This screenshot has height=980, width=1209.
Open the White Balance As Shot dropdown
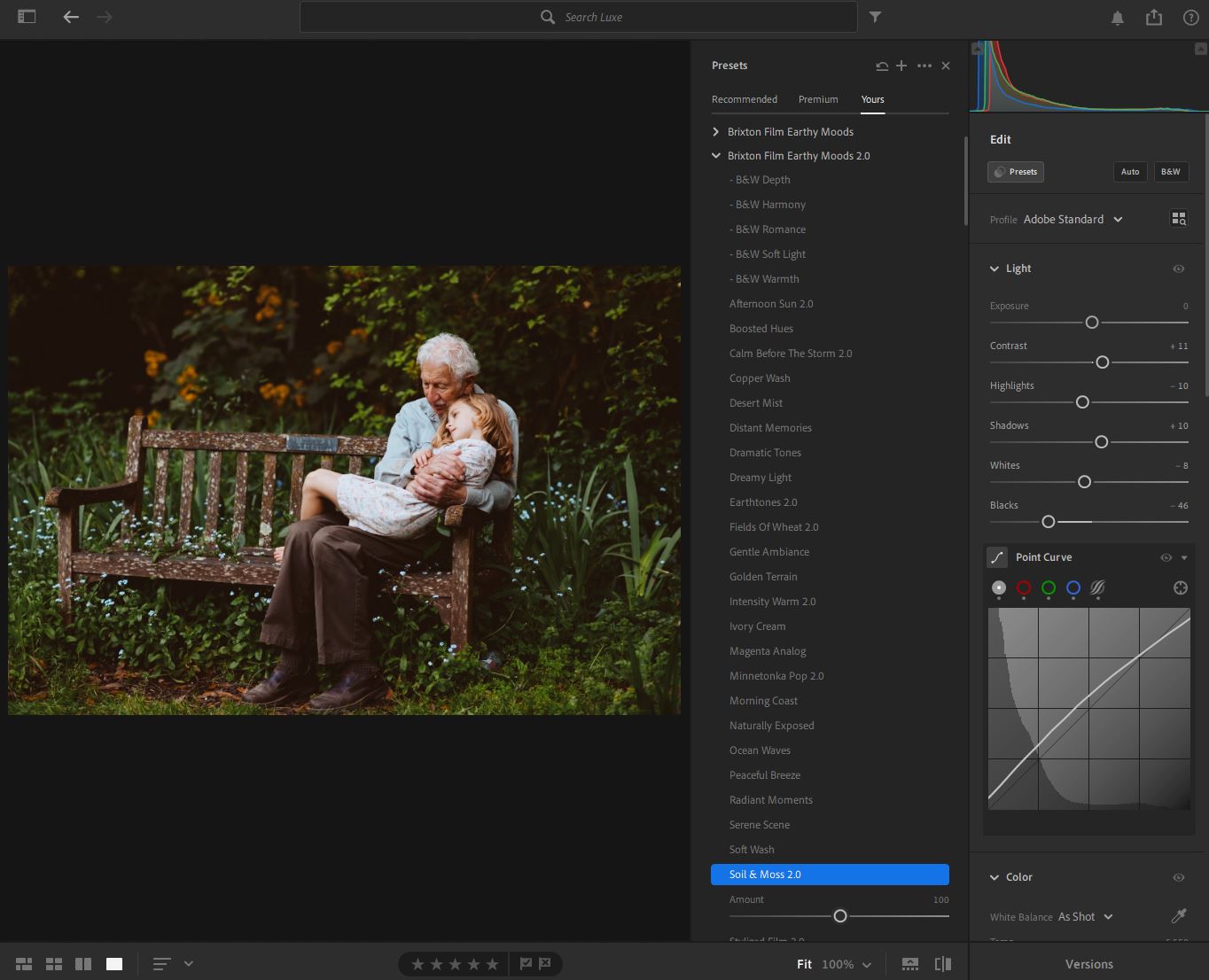click(x=1085, y=917)
